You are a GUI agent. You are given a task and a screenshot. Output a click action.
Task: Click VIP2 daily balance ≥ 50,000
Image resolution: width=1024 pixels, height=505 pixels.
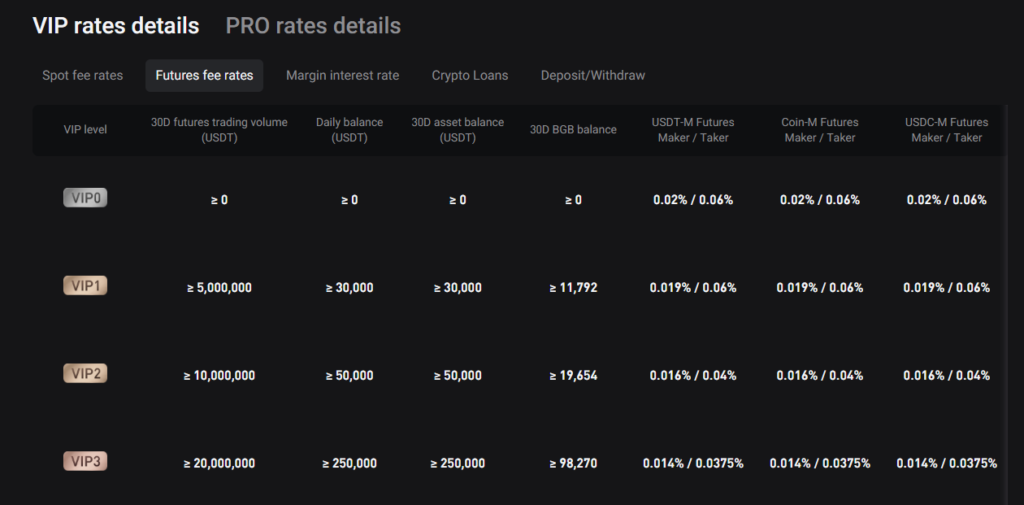349,376
